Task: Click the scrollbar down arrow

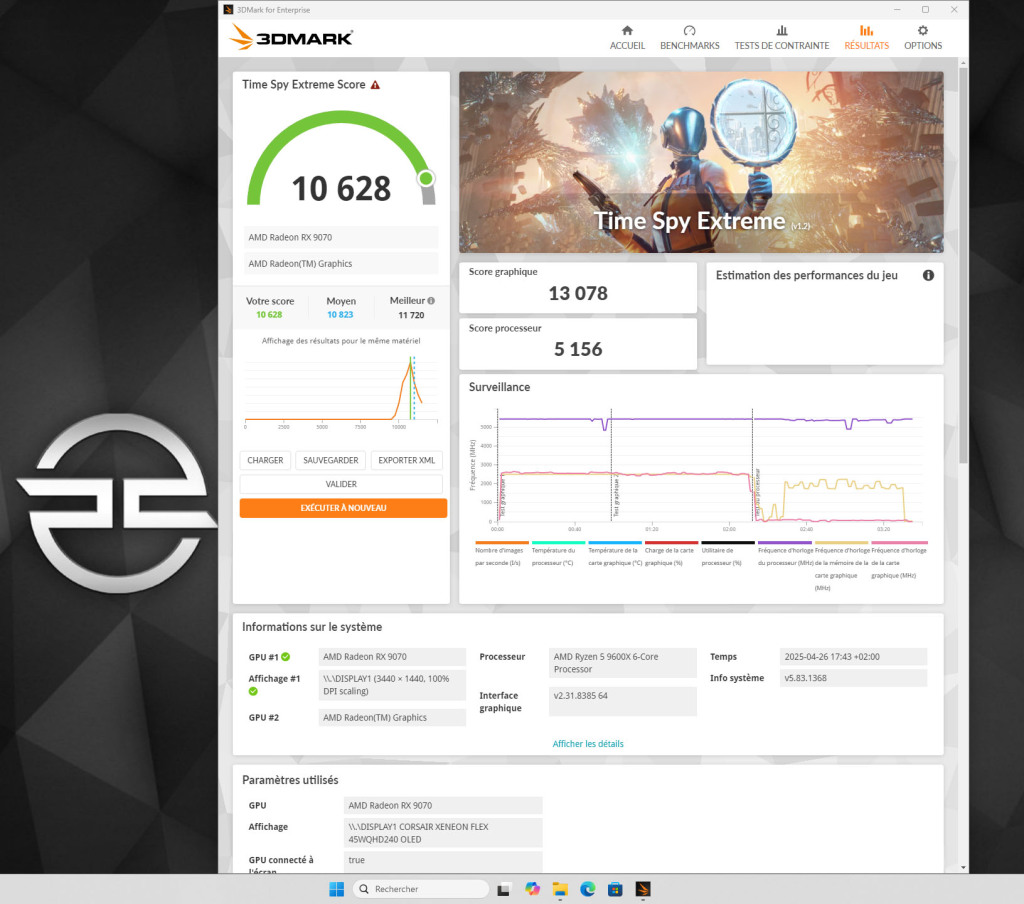Action: pyautogui.click(x=963, y=867)
